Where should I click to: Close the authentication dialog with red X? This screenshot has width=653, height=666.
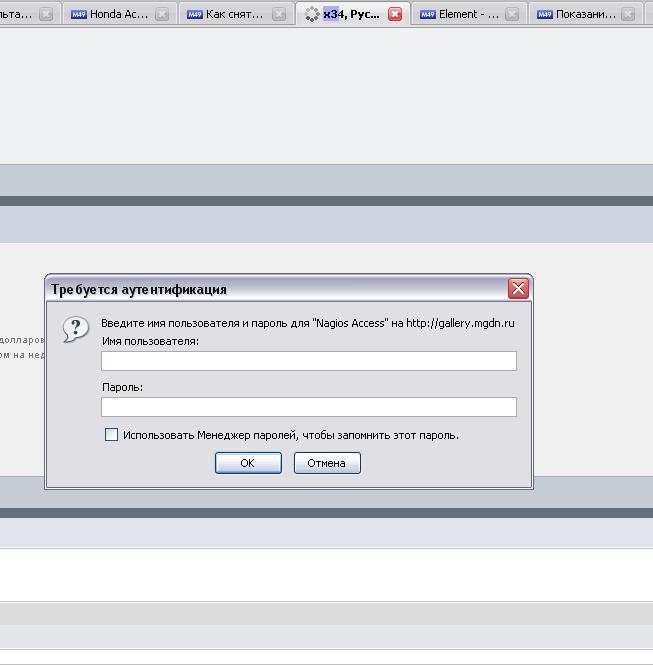(518, 289)
